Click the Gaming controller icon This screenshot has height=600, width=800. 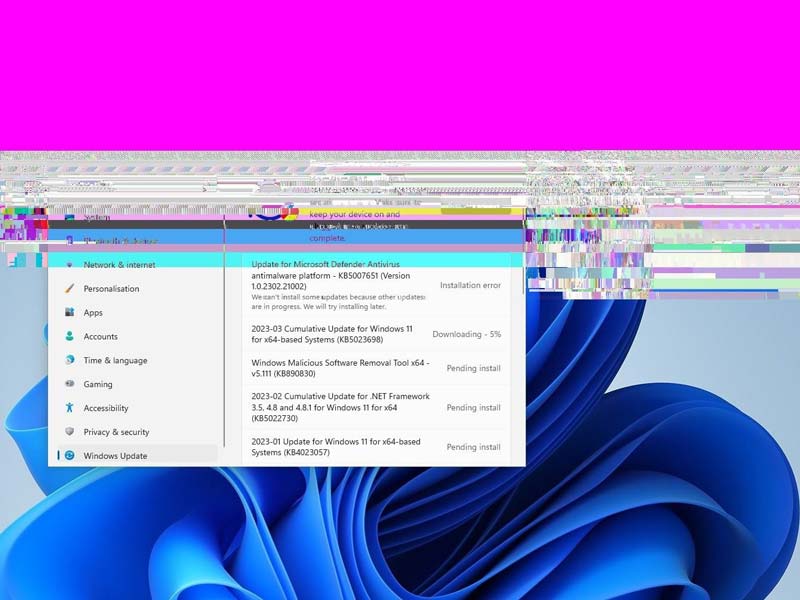click(68, 384)
